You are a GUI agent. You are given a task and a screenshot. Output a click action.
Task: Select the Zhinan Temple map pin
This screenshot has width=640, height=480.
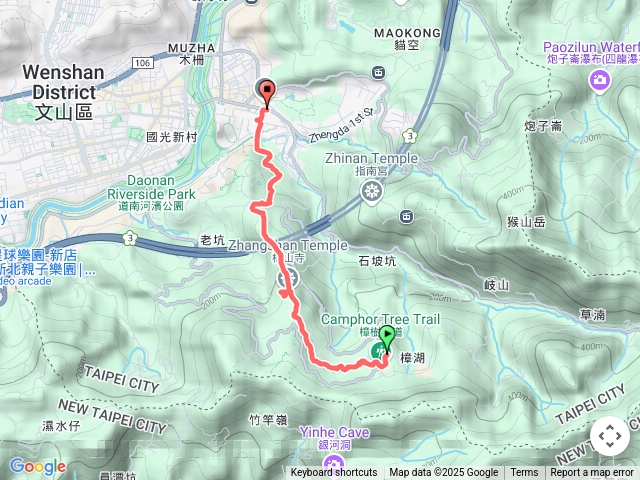point(372,191)
